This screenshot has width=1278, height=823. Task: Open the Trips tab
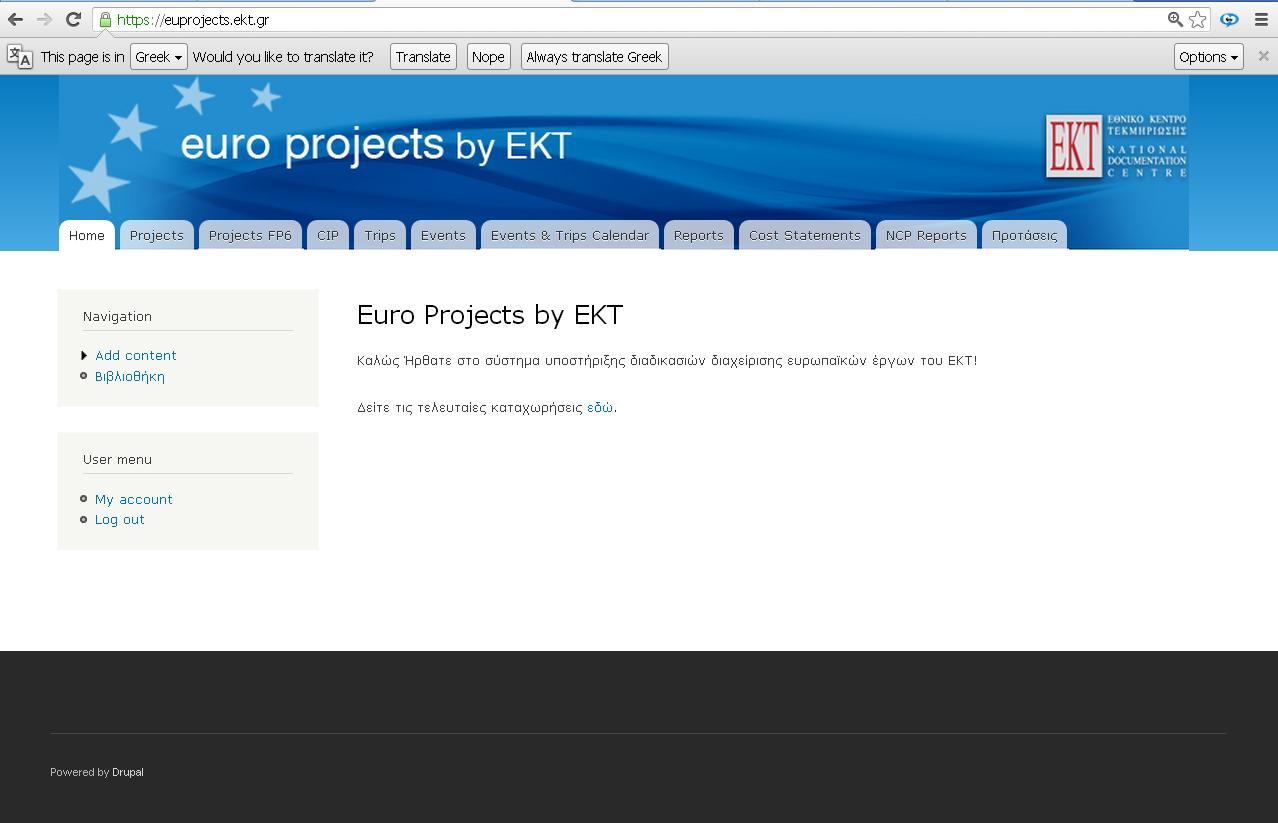[x=380, y=235]
